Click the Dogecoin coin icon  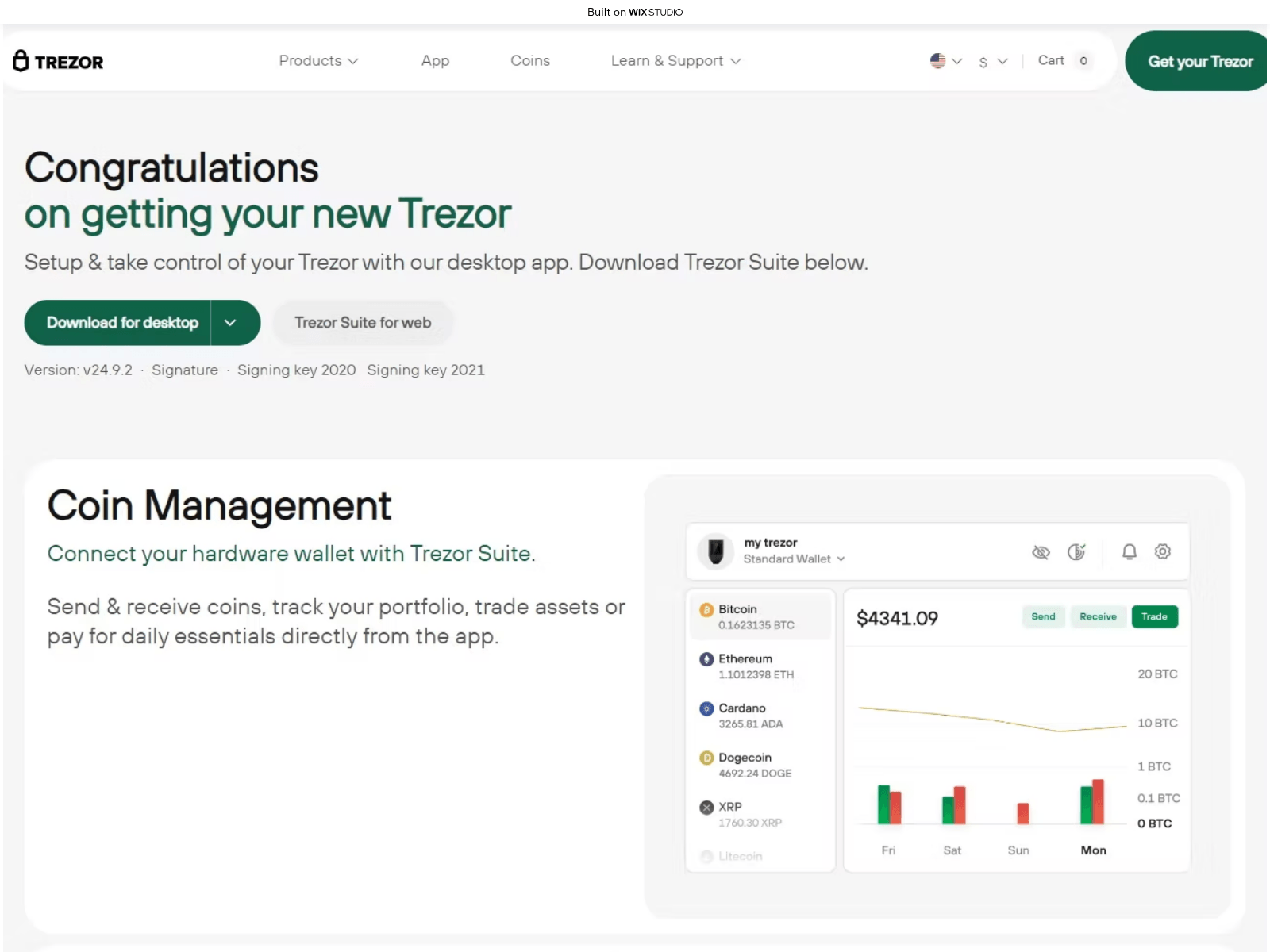[x=706, y=758]
